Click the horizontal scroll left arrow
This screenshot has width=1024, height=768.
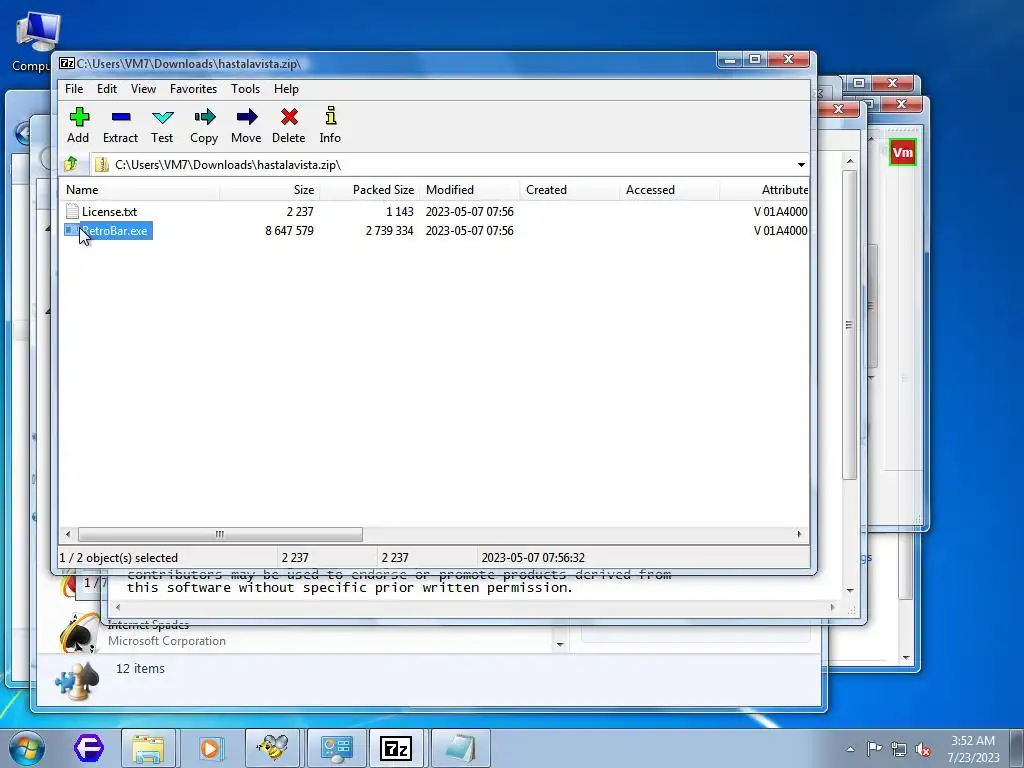tap(68, 534)
